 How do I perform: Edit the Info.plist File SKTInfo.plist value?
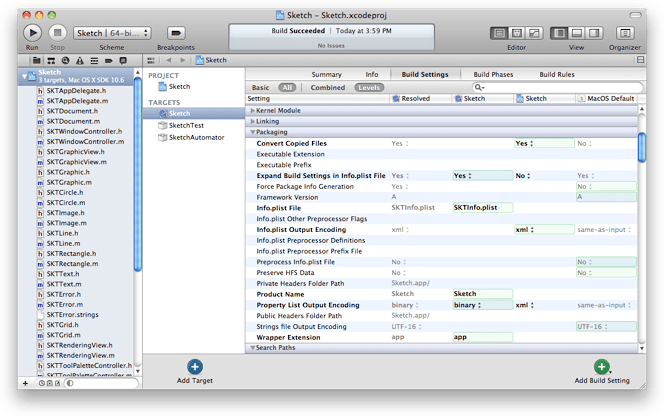tap(482, 208)
